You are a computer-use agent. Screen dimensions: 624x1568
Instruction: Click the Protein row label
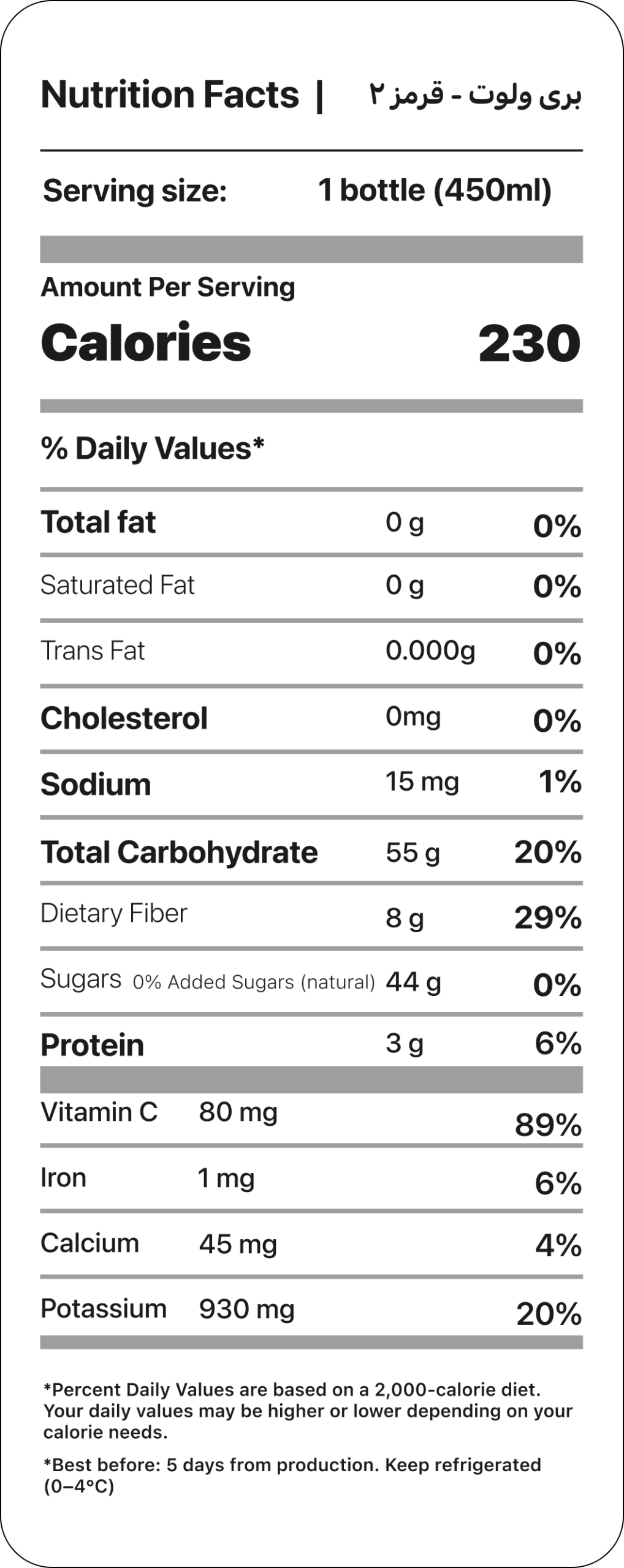92,1045
